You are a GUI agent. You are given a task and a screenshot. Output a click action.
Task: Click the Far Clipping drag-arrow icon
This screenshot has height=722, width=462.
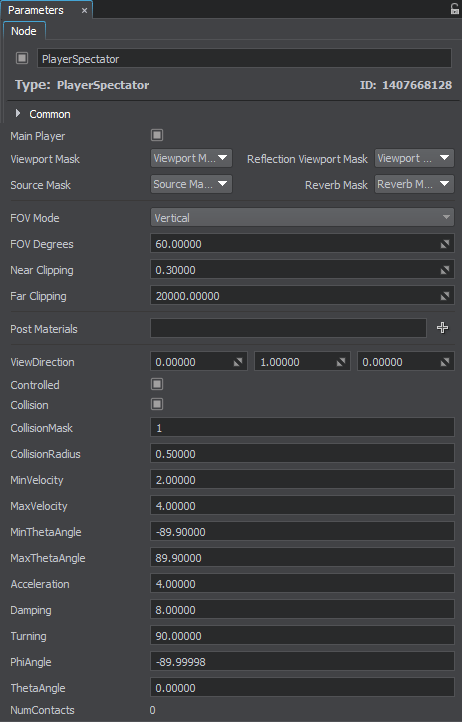(x=444, y=296)
